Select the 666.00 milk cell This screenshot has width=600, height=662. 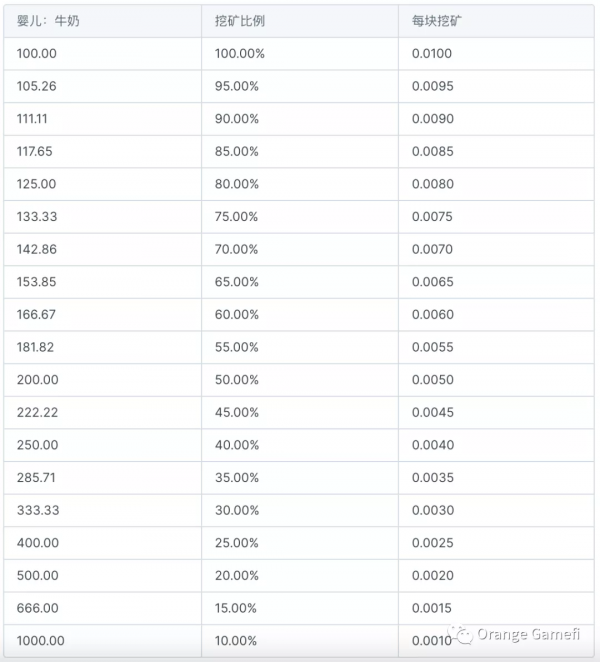point(37,608)
